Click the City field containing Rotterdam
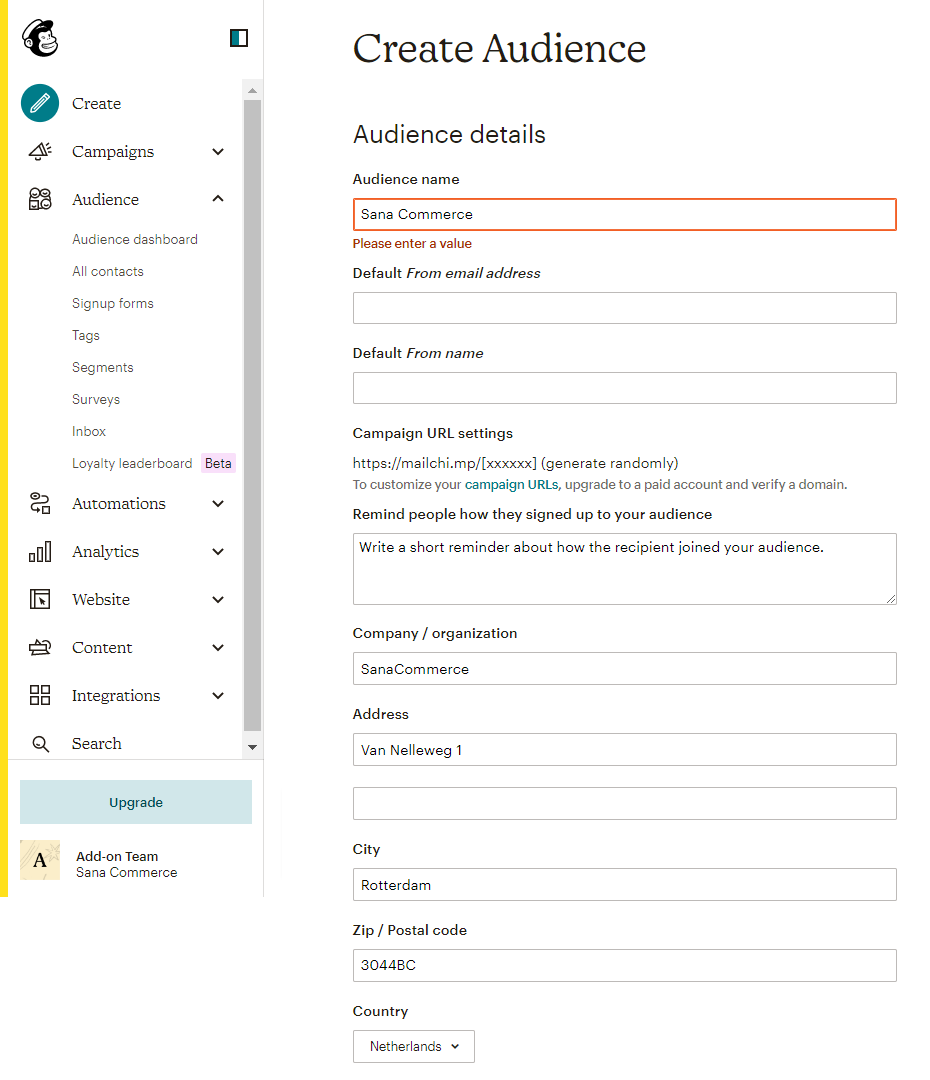The image size is (930, 1080). tap(625, 884)
